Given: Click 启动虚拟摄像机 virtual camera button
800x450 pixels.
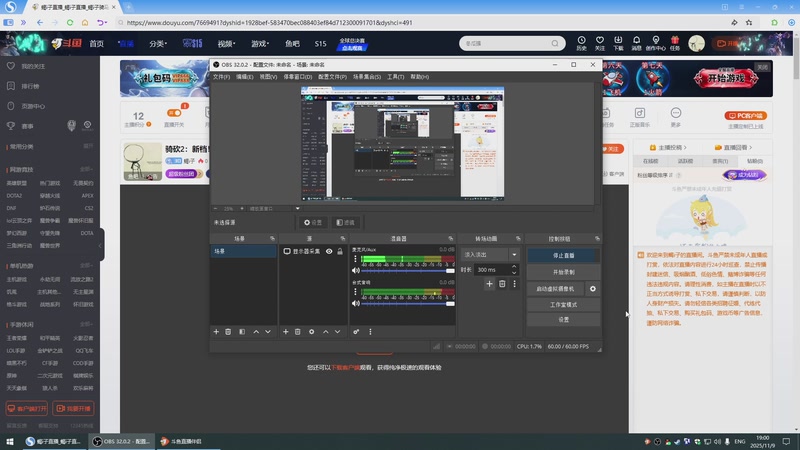Looking at the screenshot, I should [556, 289].
